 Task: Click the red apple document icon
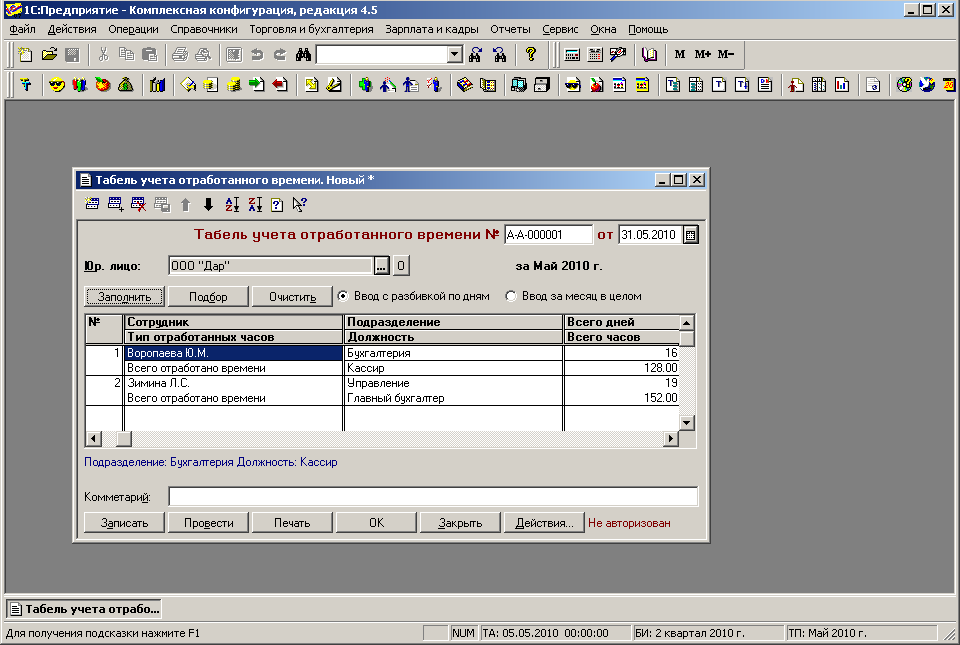(596, 85)
